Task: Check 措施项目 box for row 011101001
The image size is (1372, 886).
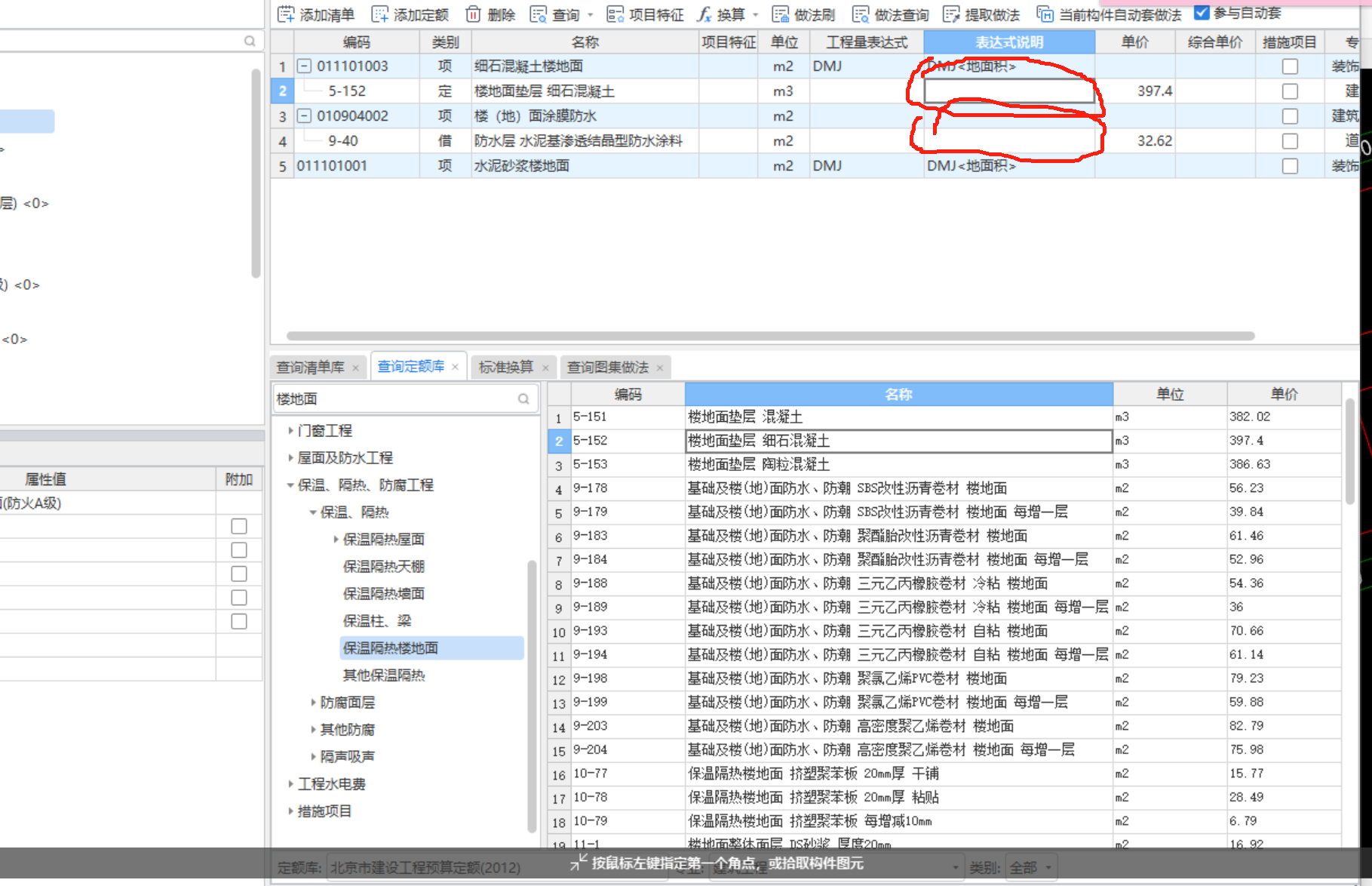Action: point(1290,166)
